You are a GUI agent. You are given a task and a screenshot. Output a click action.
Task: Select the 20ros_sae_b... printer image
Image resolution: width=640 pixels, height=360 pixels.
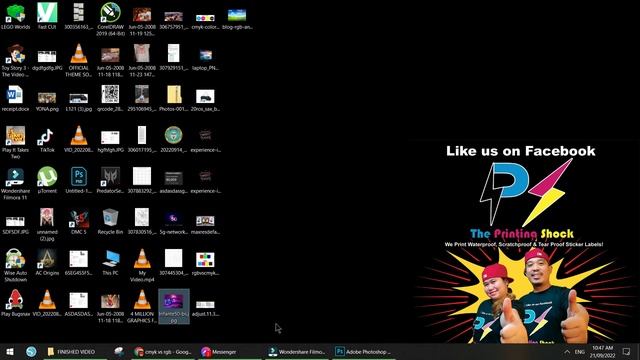tap(205, 100)
